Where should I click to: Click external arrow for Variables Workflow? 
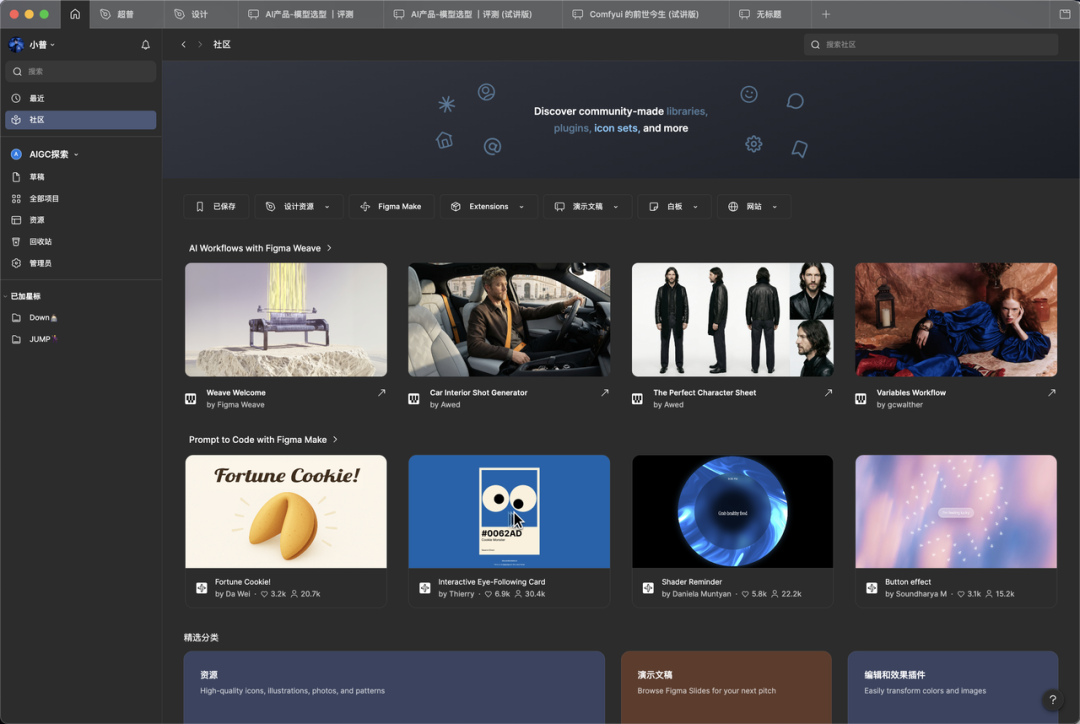tap(1051, 393)
